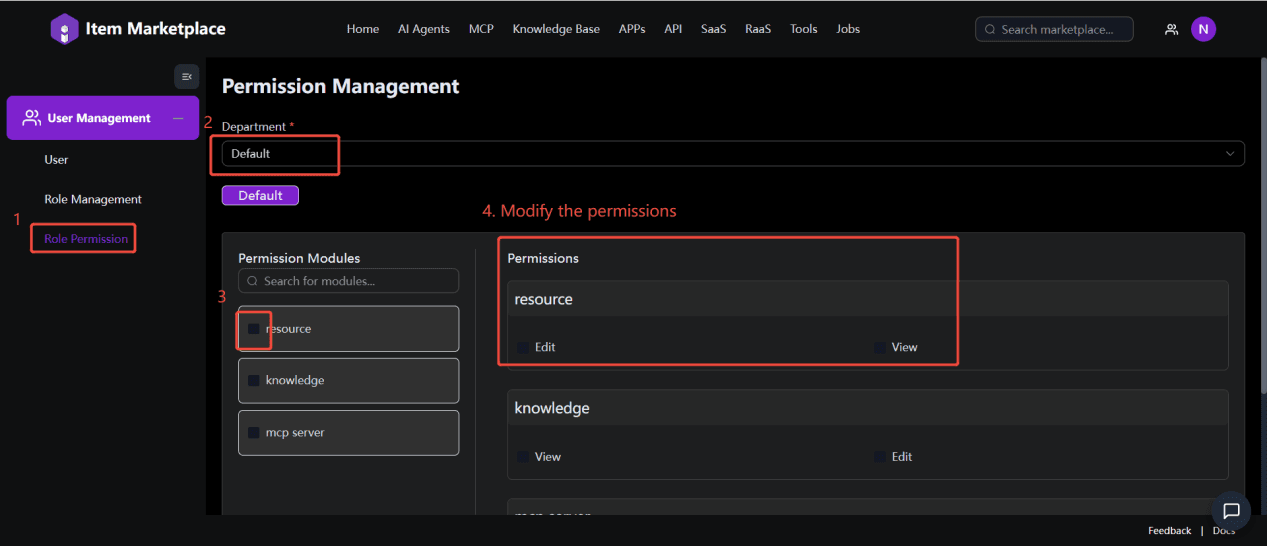Image resolution: width=1267 pixels, height=546 pixels.
Task: Open Knowledge Base in top navigation
Action: click(x=556, y=29)
